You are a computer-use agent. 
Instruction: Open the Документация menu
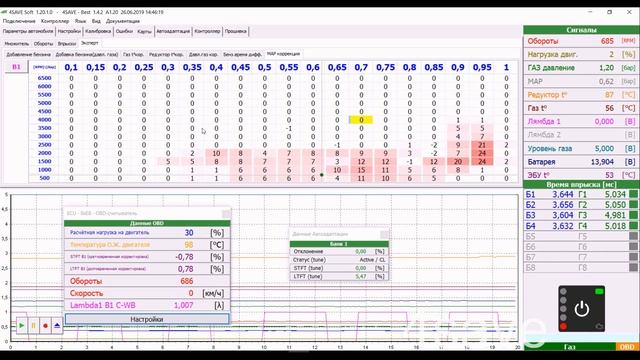click(123, 21)
